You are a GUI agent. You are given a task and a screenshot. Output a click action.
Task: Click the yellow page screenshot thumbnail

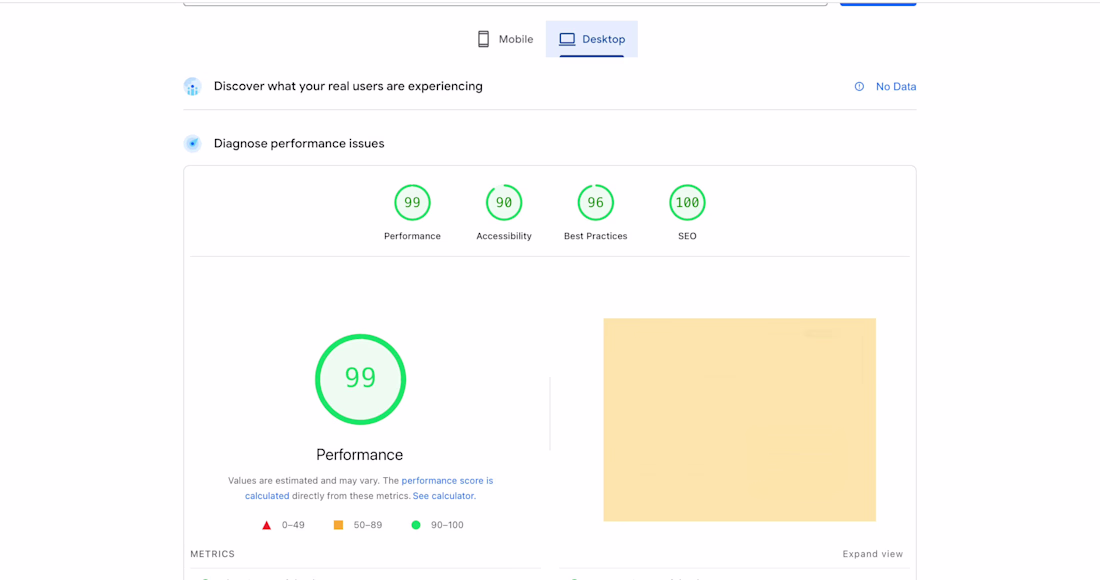click(x=739, y=419)
